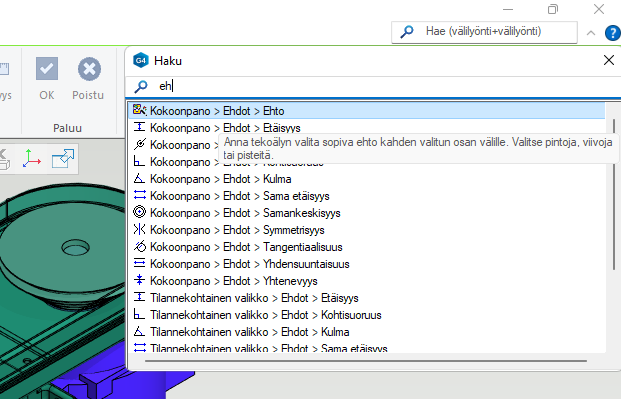622x399 pixels.
Task: Click the magnifier icon in top search box
Action: point(407,31)
